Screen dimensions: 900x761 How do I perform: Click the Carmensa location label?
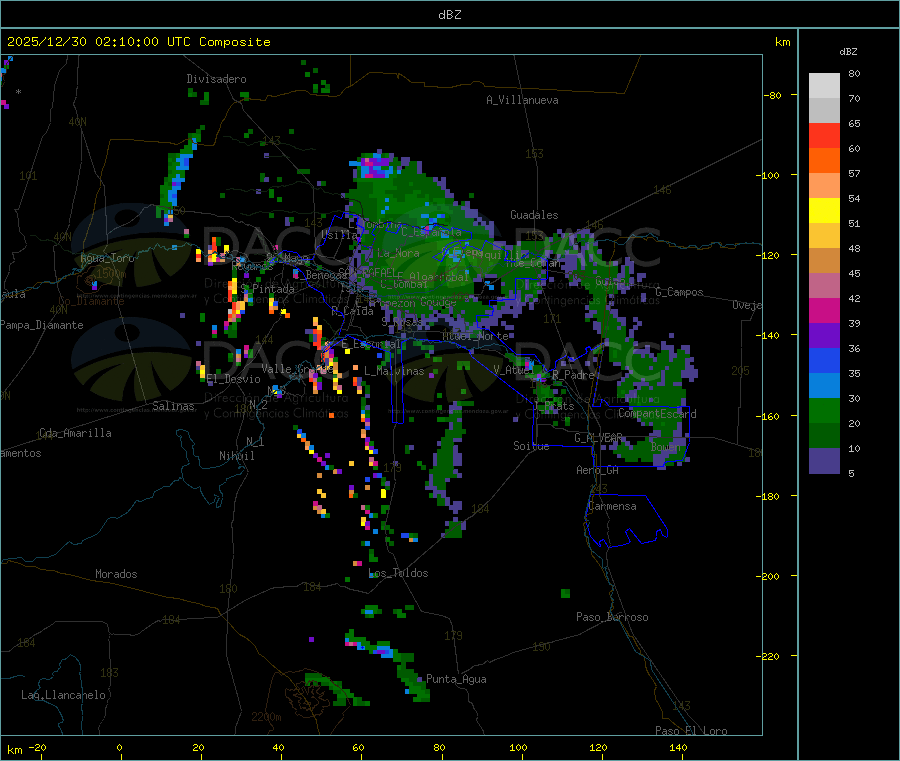[x=612, y=506]
